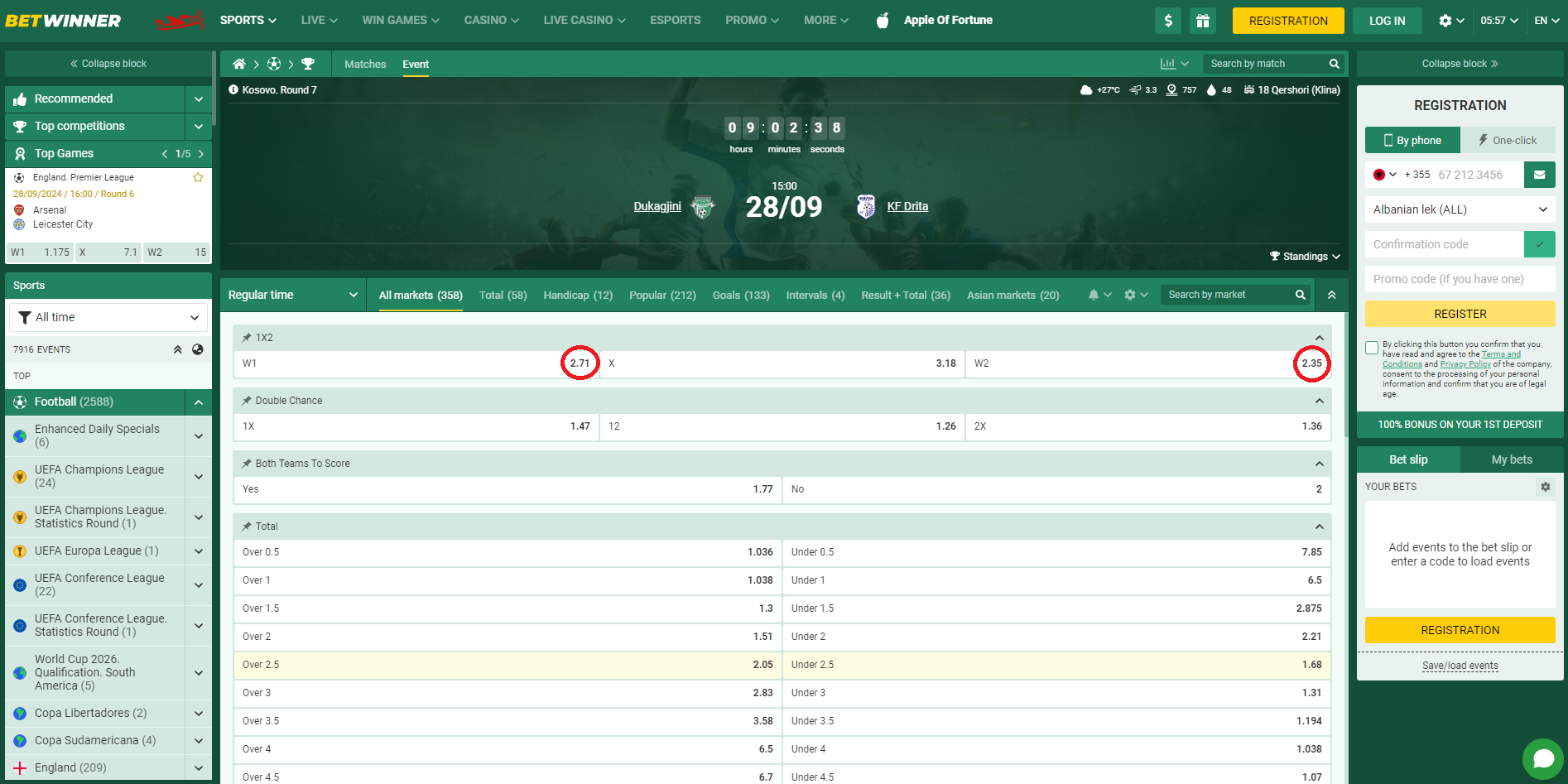Switch to the Asian markets (20) tab

(1012, 295)
